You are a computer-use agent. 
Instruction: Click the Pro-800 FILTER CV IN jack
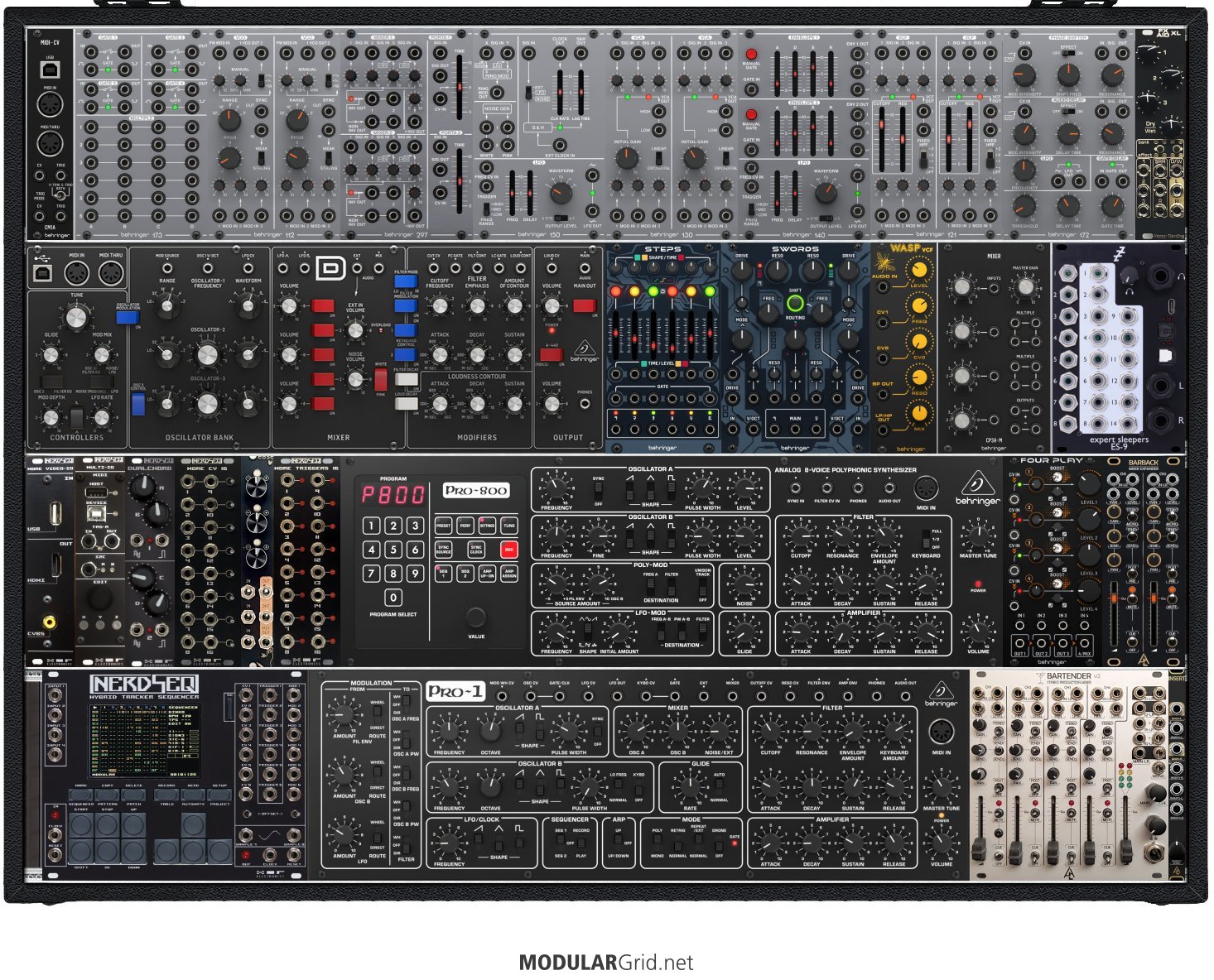click(826, 488)
